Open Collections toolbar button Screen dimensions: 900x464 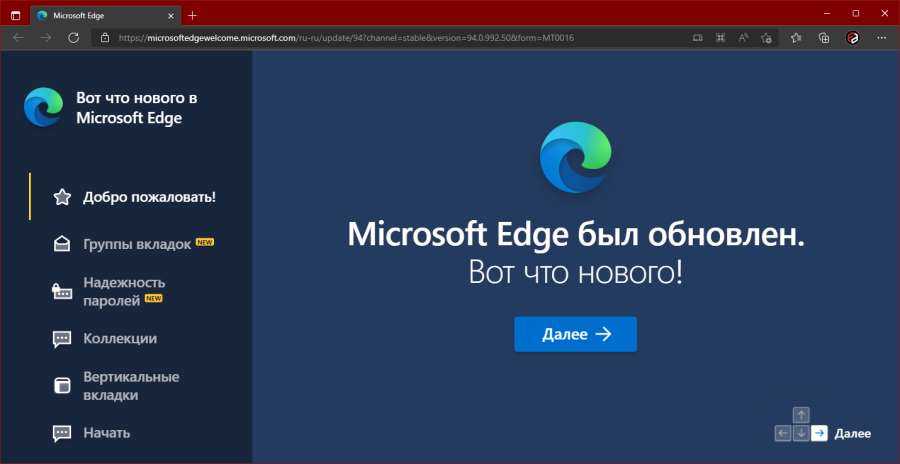[x=825, y=38]
